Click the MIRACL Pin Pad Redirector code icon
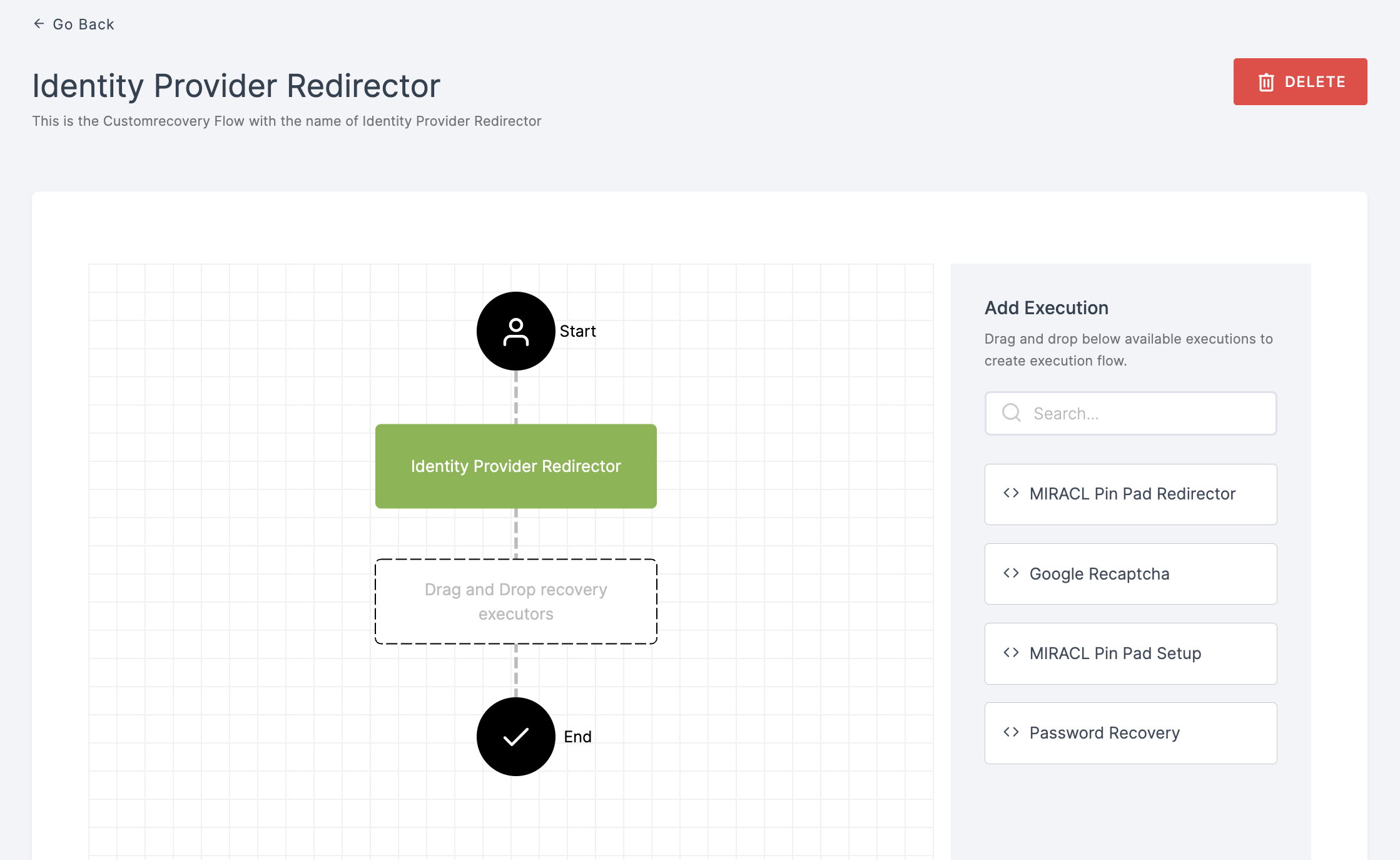 pyautogui.click(x=1010, y=493)
